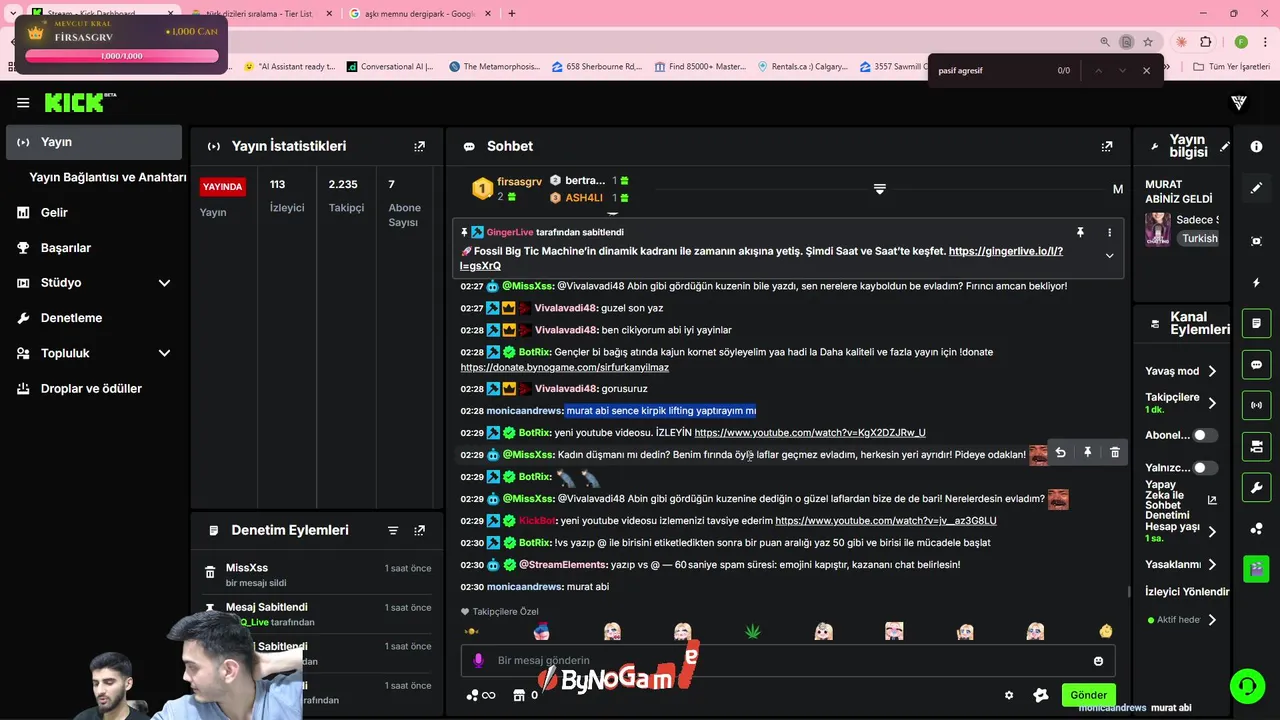Close the find-in-page bar
Viewport: 1280px width, 720px height.
1146,71
